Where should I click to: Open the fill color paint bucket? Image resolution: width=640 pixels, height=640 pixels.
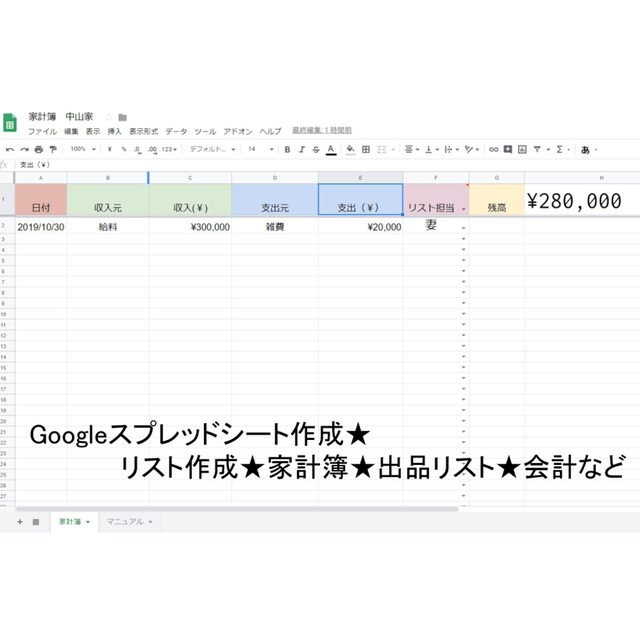350,150
